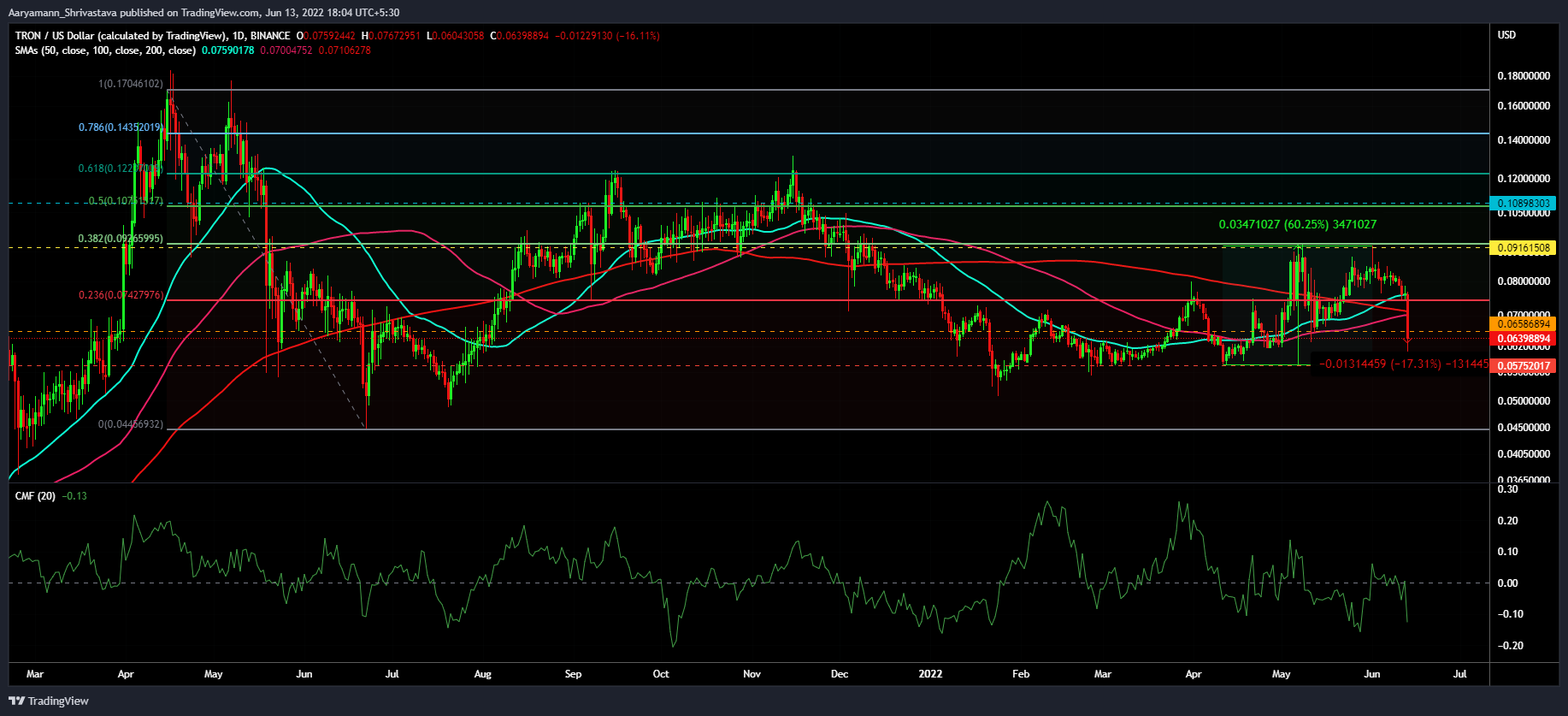Click the CMF value -0.13 in the legend

tap(75, 496)
